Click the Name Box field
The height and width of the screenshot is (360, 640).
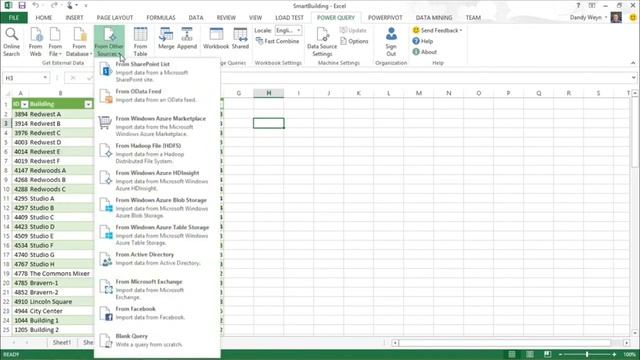click(x=22, y=78)
